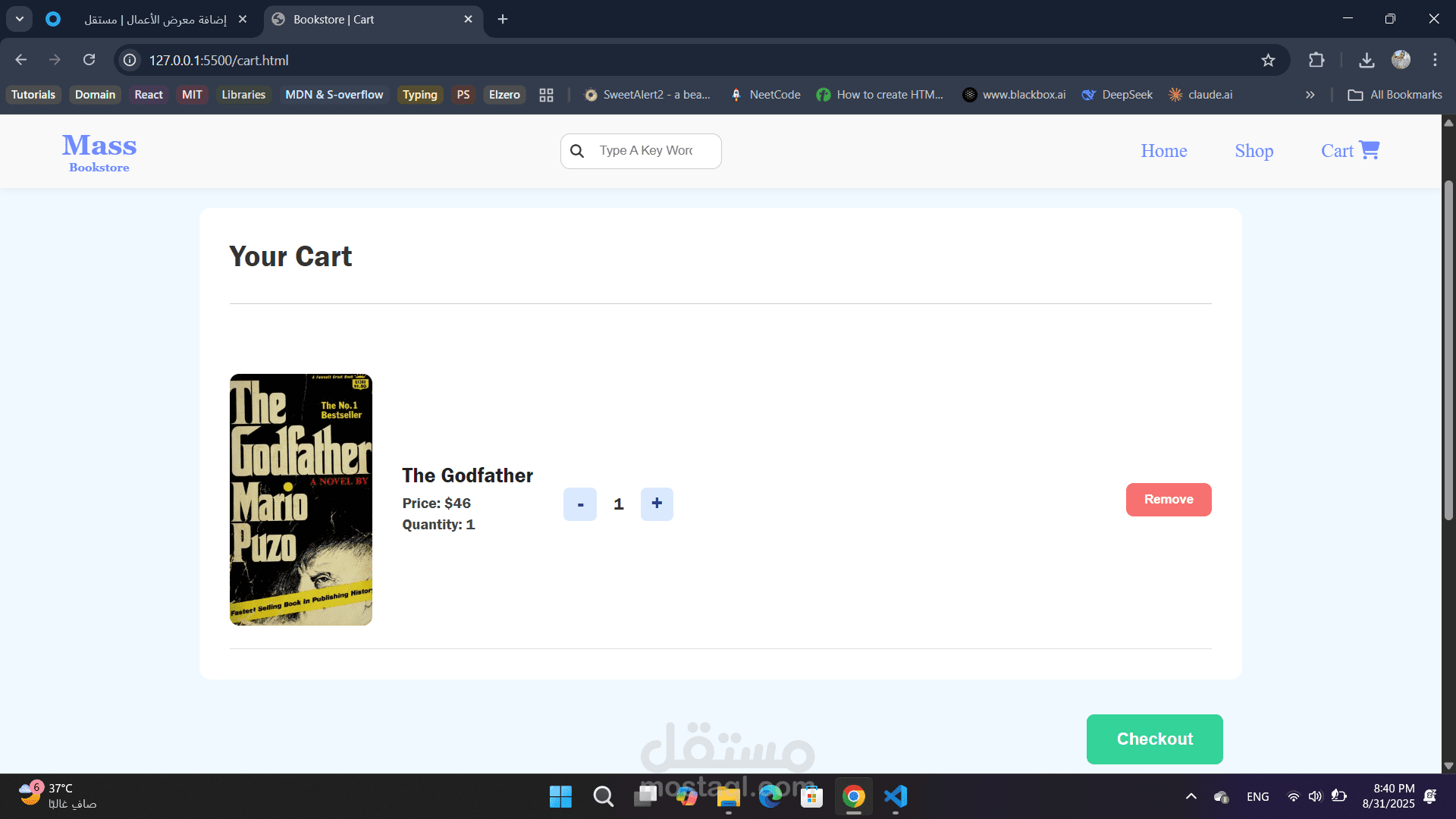Screen dimensions: 1456x819
Task: Open the claude.ai bookmark
Action: (x=1200, y=95)
